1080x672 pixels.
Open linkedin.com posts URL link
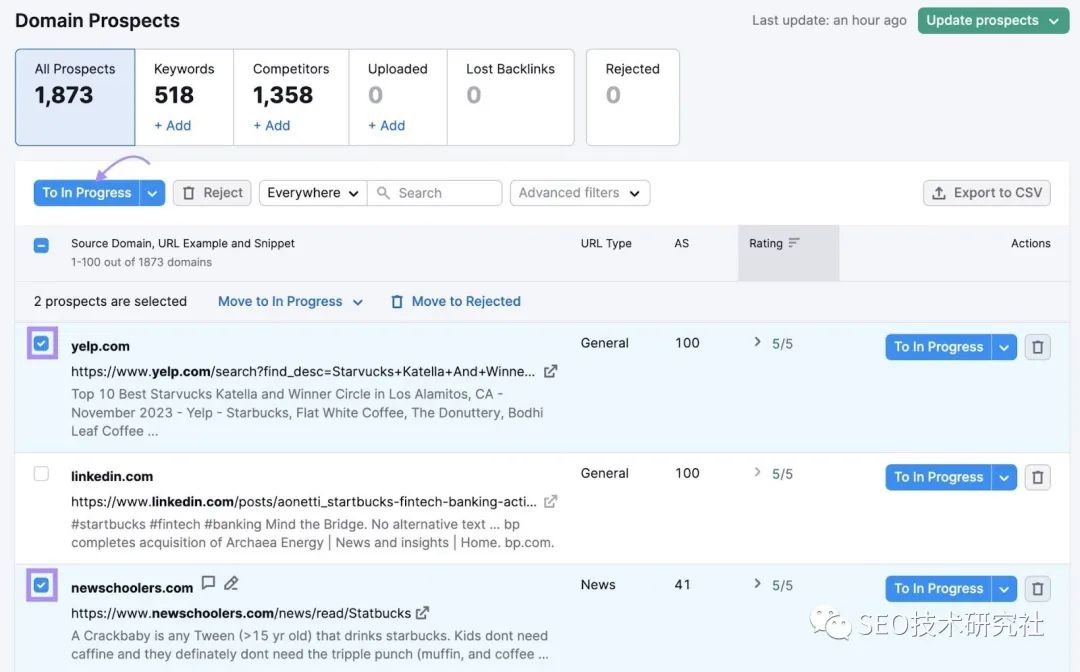304,502
